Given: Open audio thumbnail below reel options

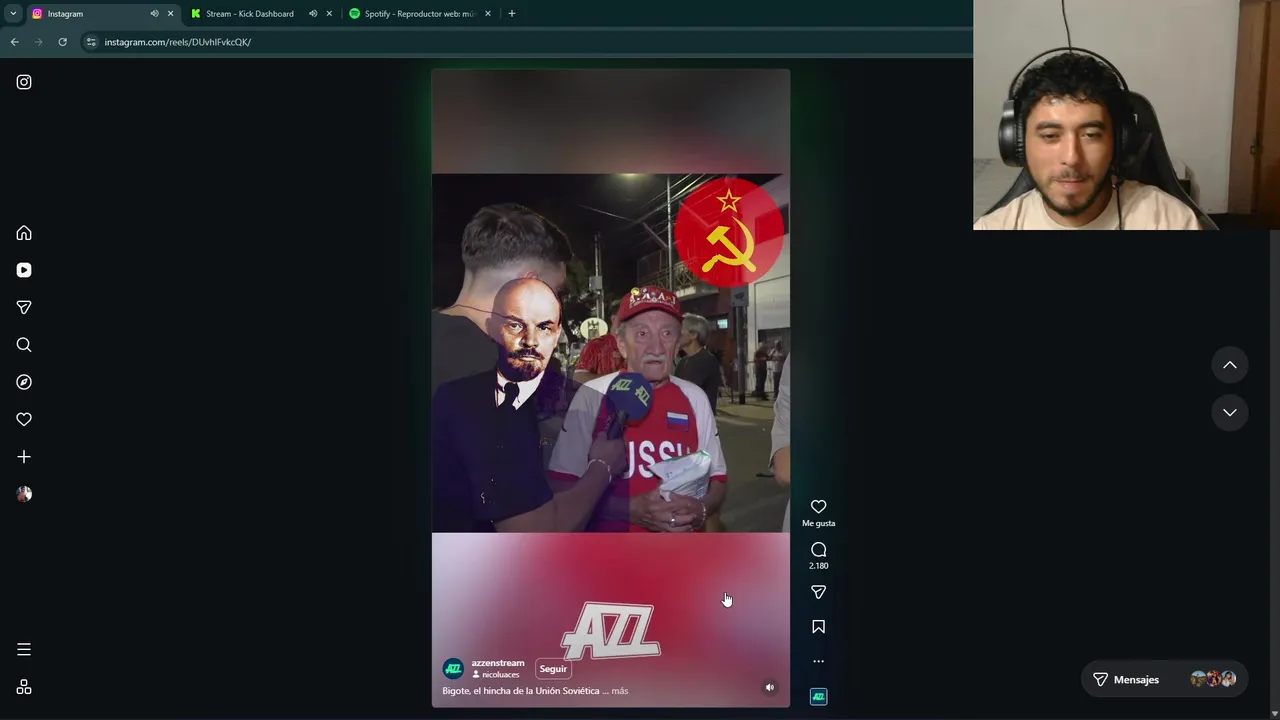Looking at the screenshot, I should [x=818, y=696].
